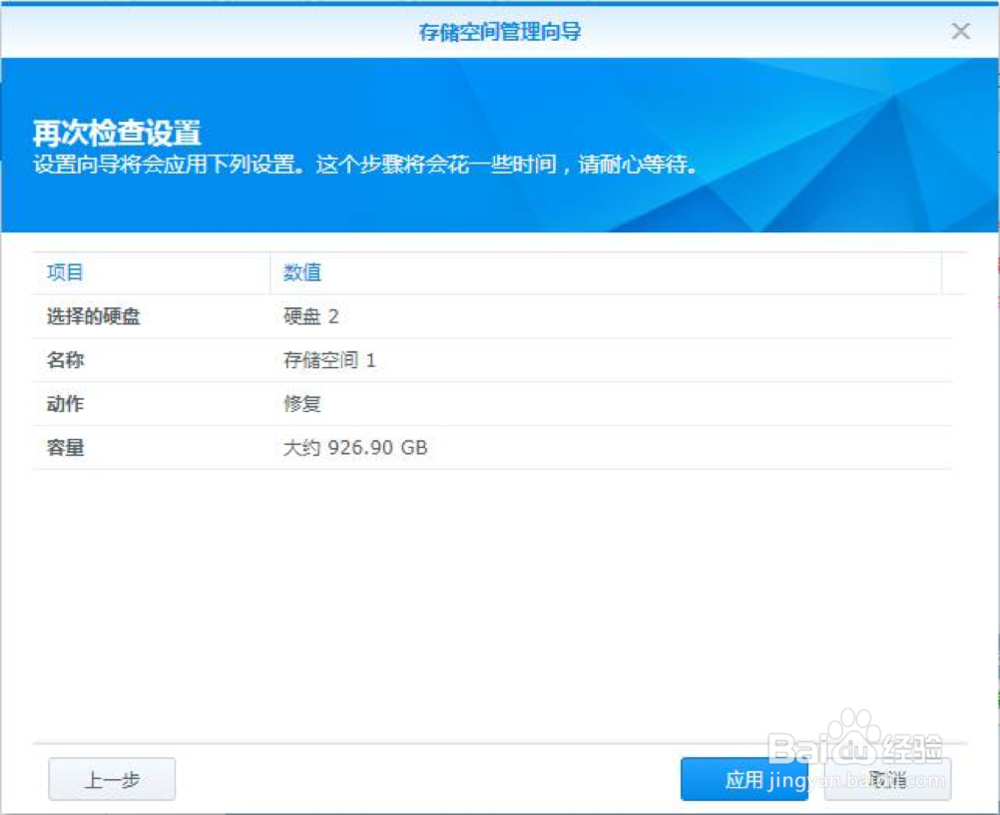
Task: Select the 选择的硬盘 row label
Action: [x=93, y=316]
